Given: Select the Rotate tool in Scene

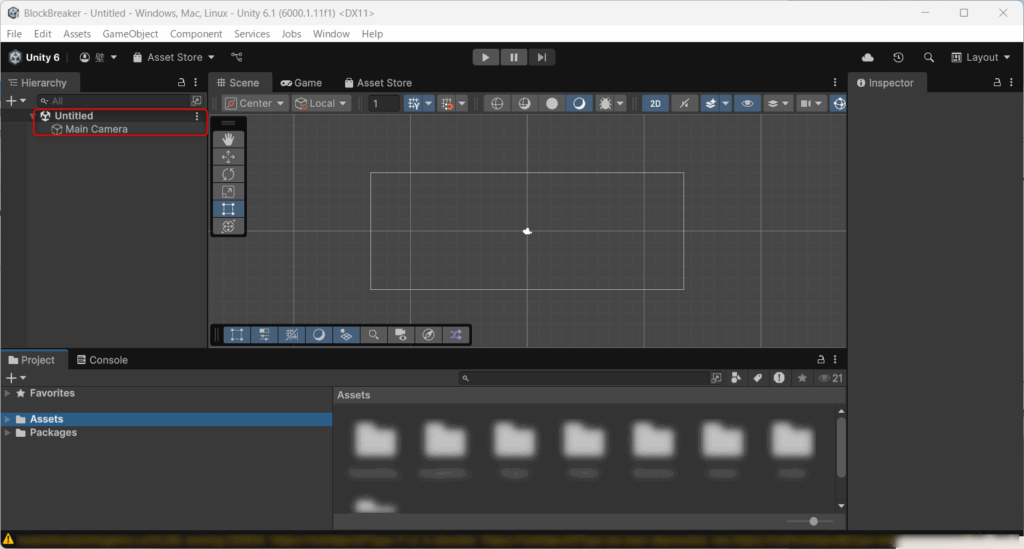Looking at the screenshot, I should 228,174.
